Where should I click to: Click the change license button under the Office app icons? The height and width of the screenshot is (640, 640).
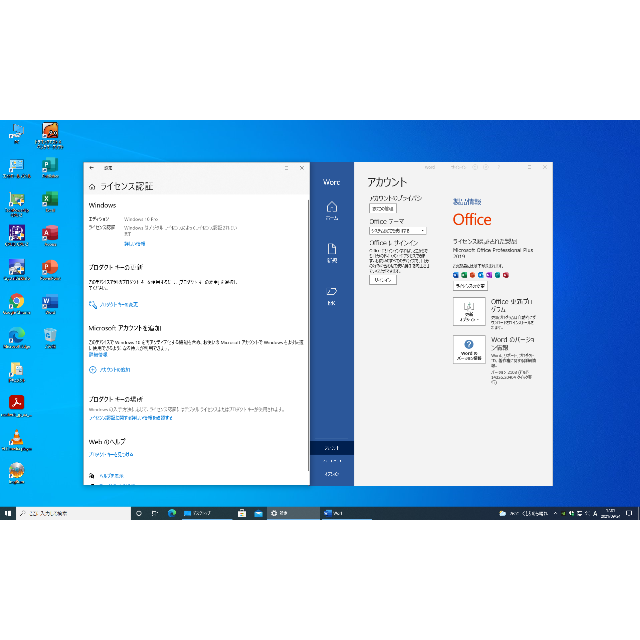click(x=470, y=286)
